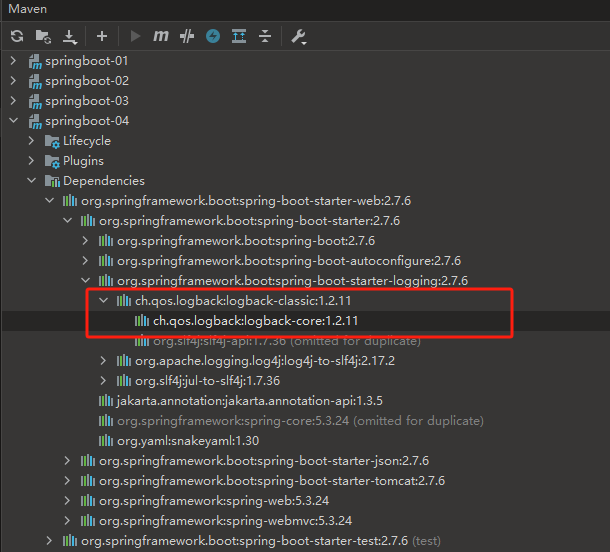The height and width of the screenshot is (552, 610).
Task: Expand the Plugins folder
Action: 32,160
